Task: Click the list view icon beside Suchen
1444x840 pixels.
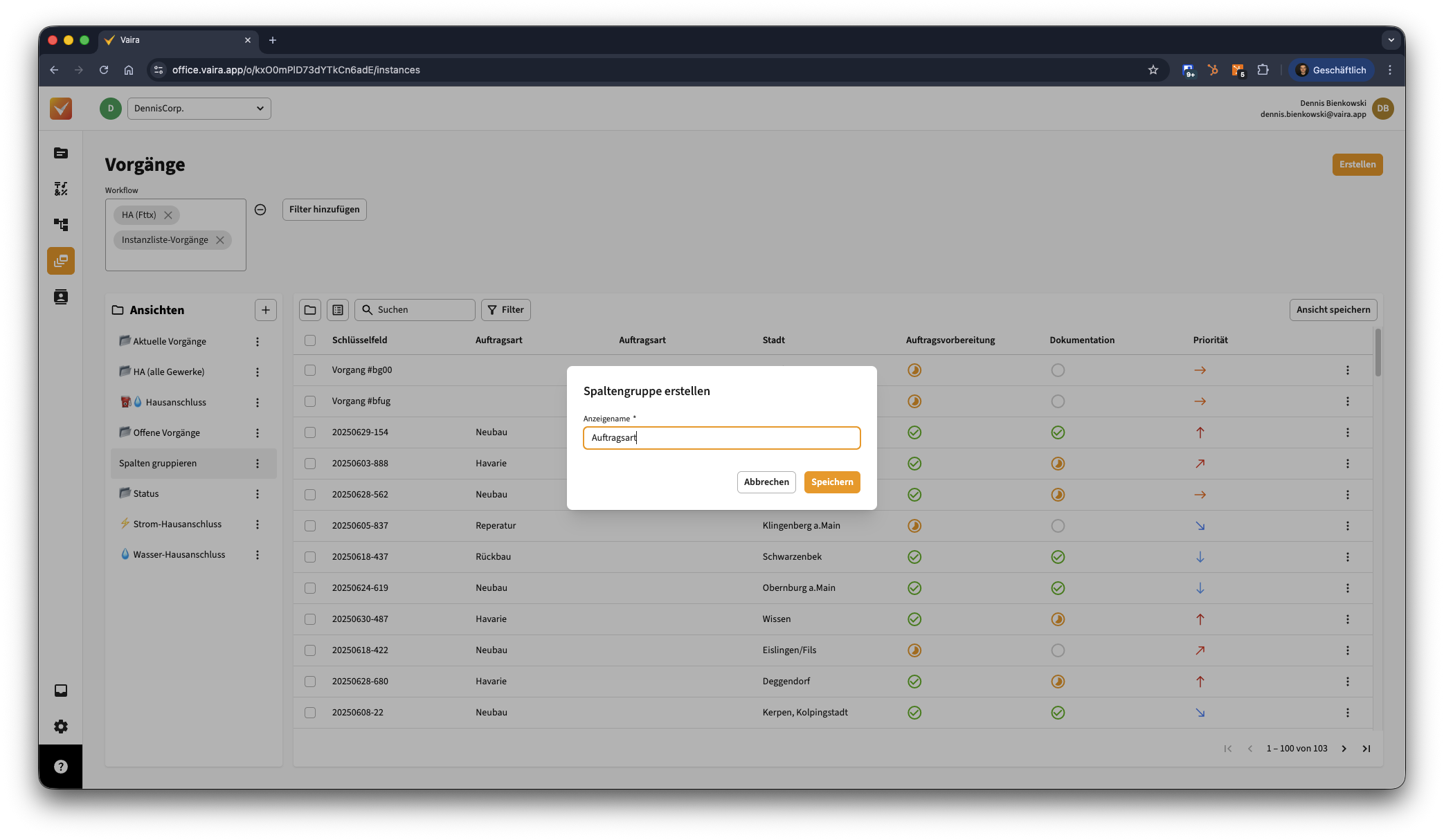Action: click(338, 310)
